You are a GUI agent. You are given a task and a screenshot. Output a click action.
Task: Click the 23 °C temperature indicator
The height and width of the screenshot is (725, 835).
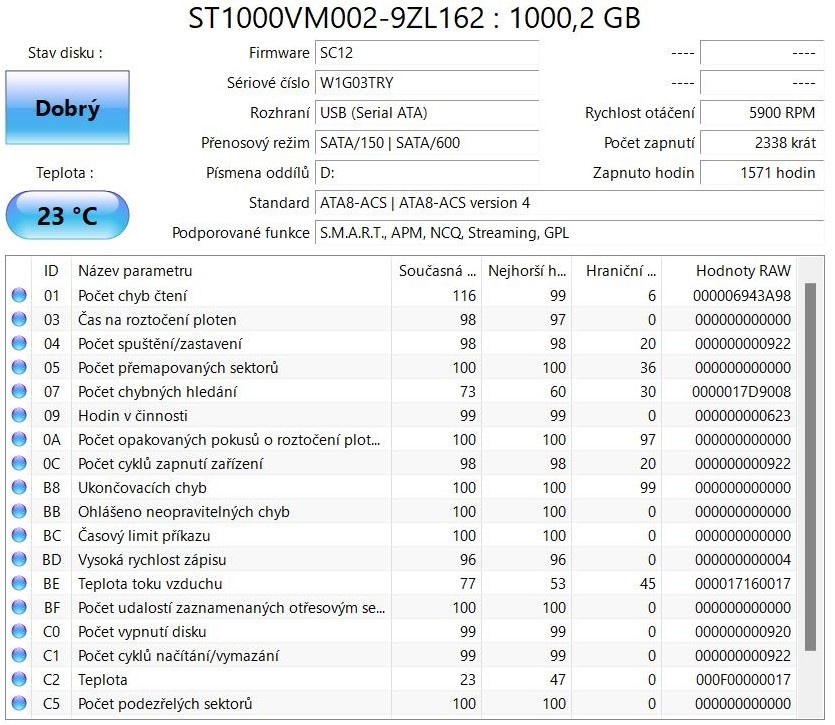67,215
